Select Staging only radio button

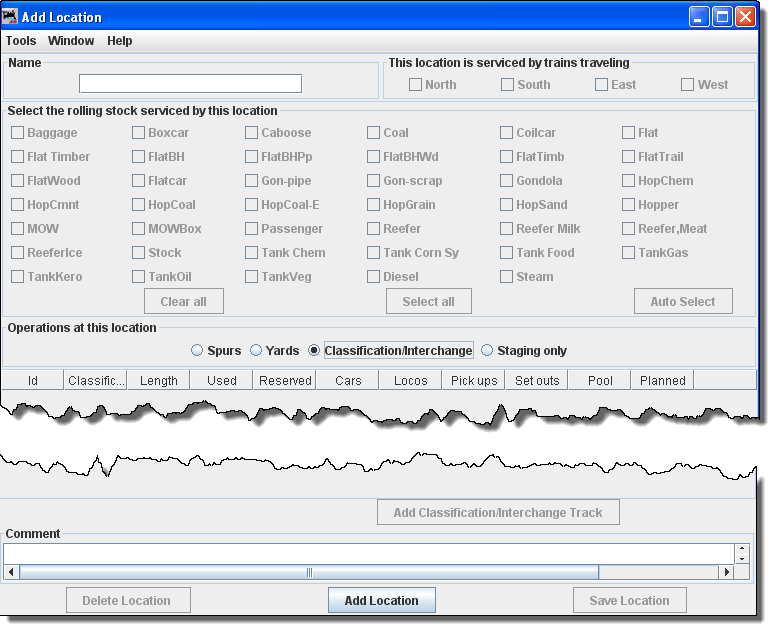pos(488,351)
